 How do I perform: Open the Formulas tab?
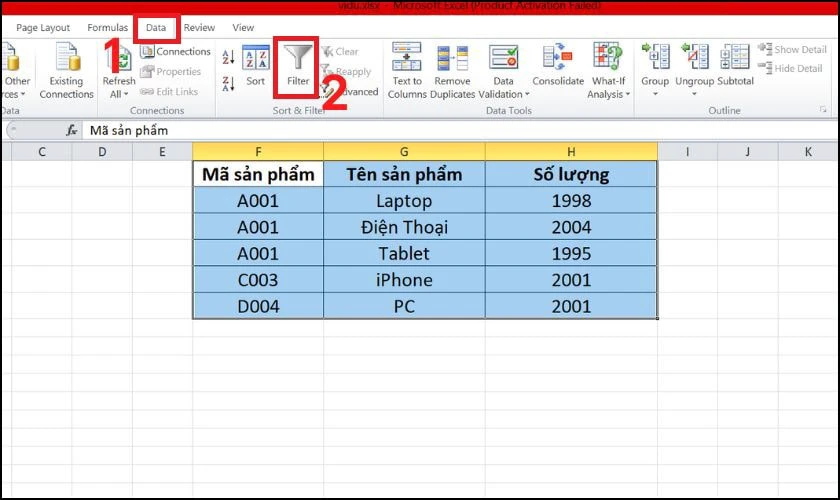coord(108,28)
